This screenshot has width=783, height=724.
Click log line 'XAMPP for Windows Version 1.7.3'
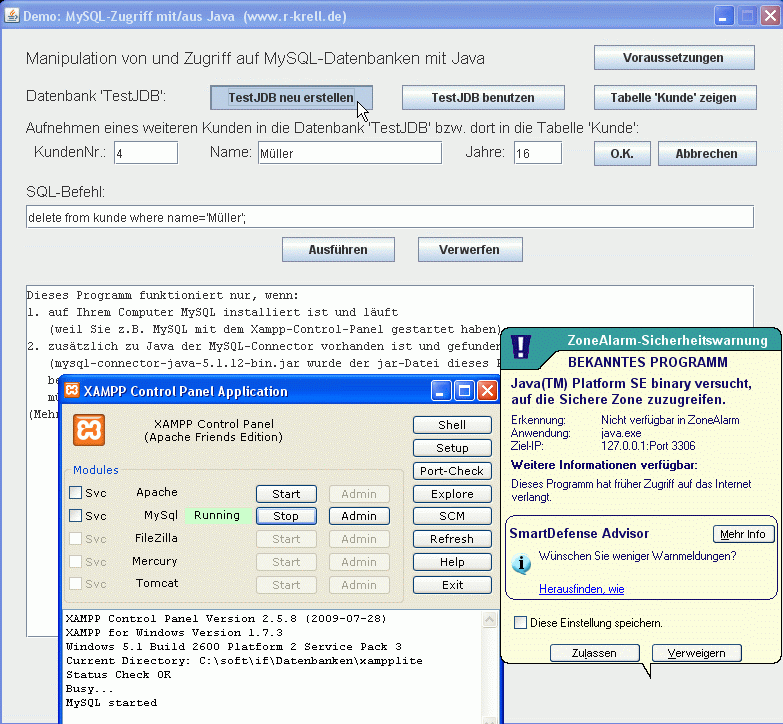click(x=174, y=633)
